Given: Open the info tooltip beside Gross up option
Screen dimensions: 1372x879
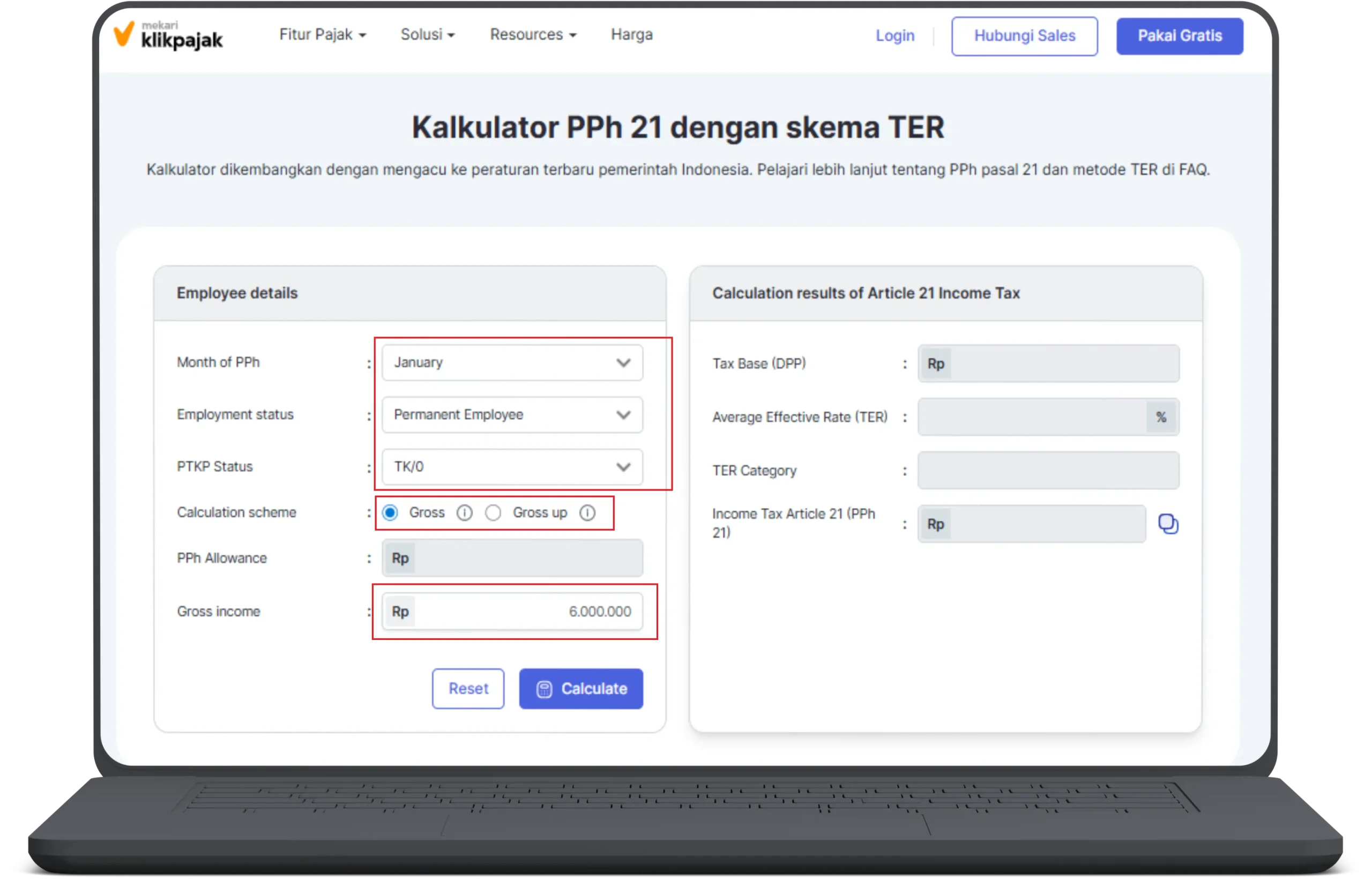Looking at the screenshot, I should point(588,512).
